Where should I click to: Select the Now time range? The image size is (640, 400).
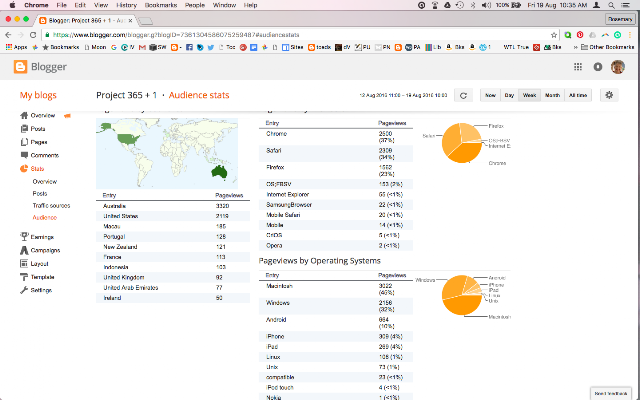[x=490, y=95]
